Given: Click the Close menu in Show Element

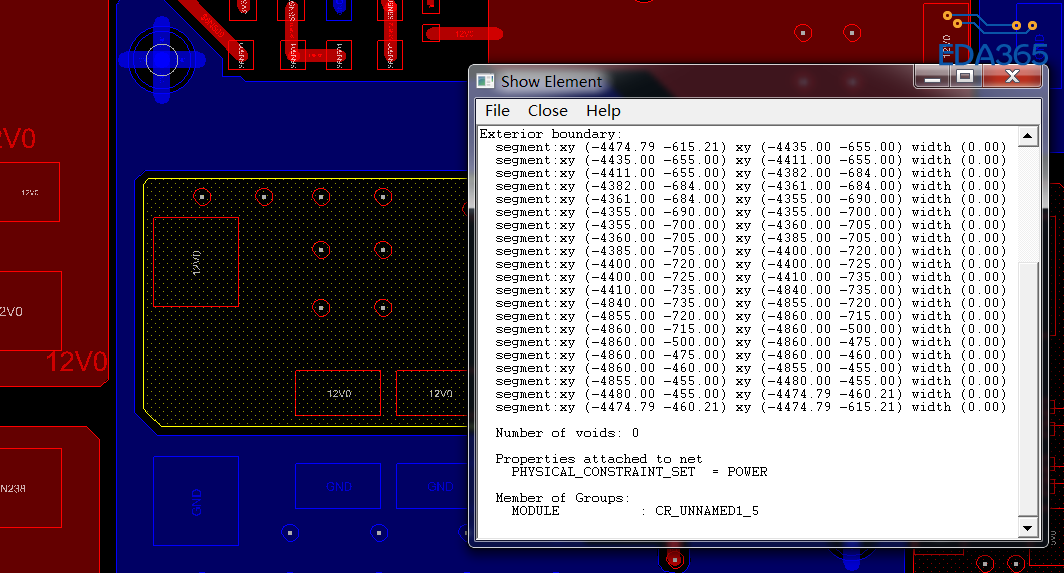Looking at the screenshot, I should tap(548, 111).
